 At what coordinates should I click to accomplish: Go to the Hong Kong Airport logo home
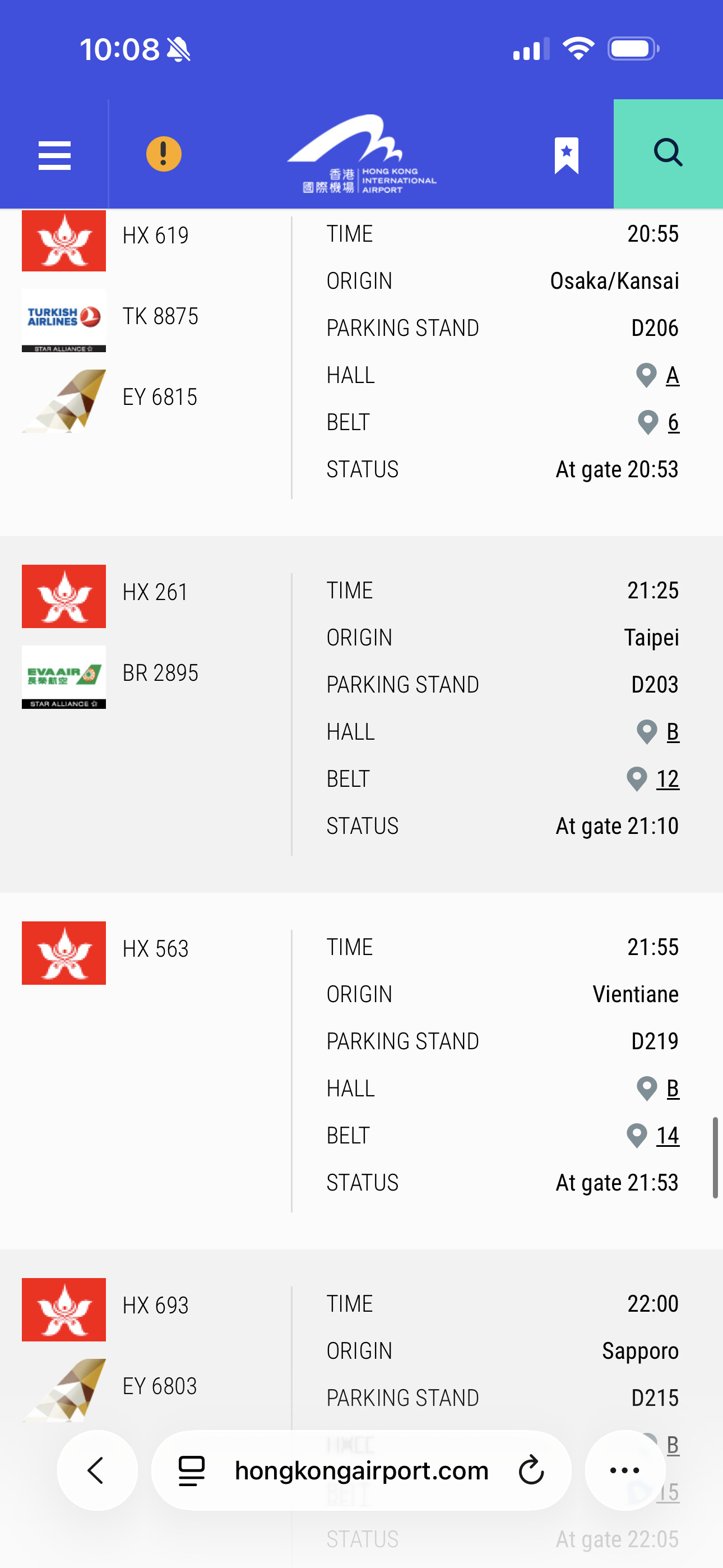[361, 155]
